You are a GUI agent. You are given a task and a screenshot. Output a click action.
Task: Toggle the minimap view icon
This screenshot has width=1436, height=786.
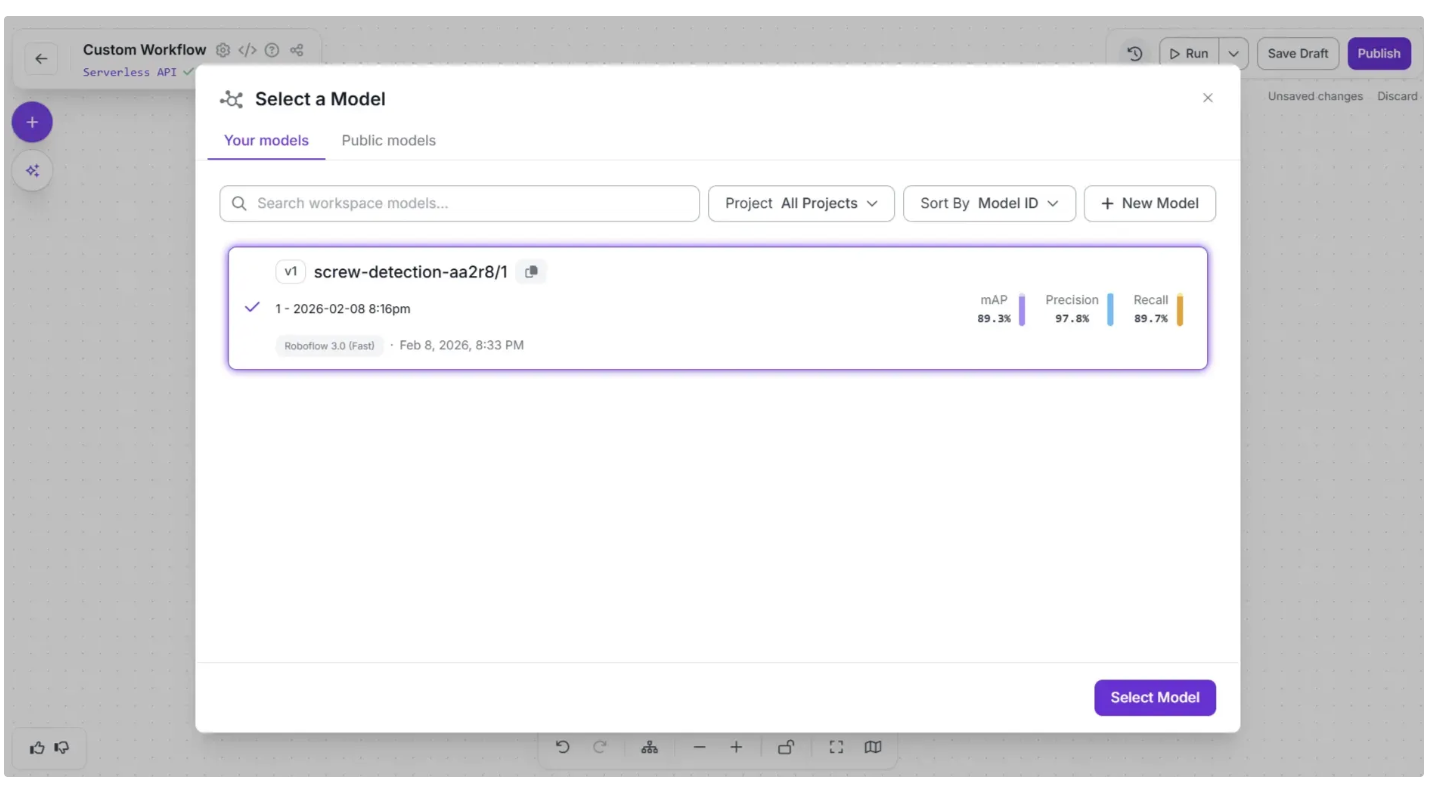[873, 747]
